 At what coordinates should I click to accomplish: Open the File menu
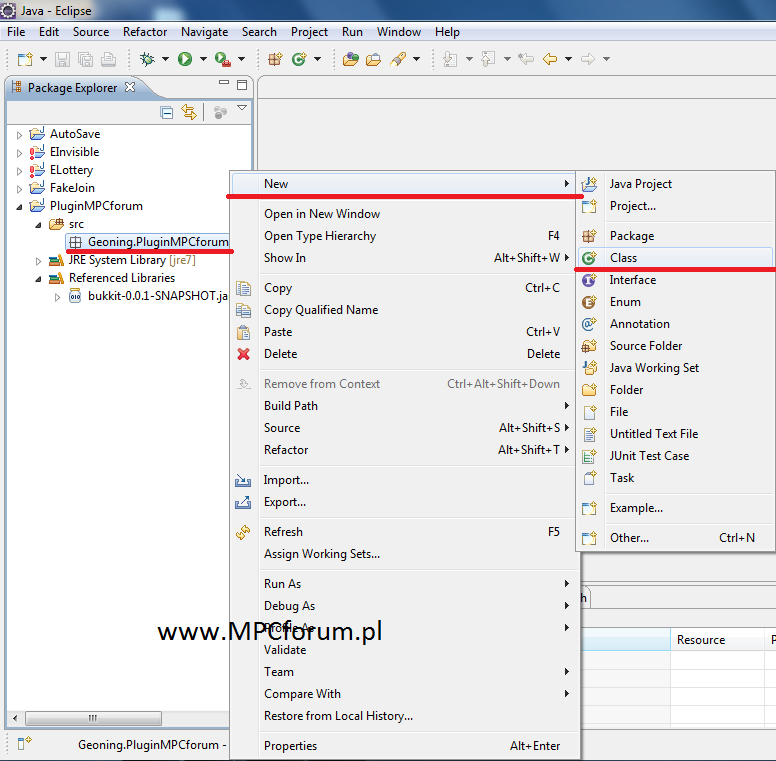pyautogui.click(x=16, y=32)
